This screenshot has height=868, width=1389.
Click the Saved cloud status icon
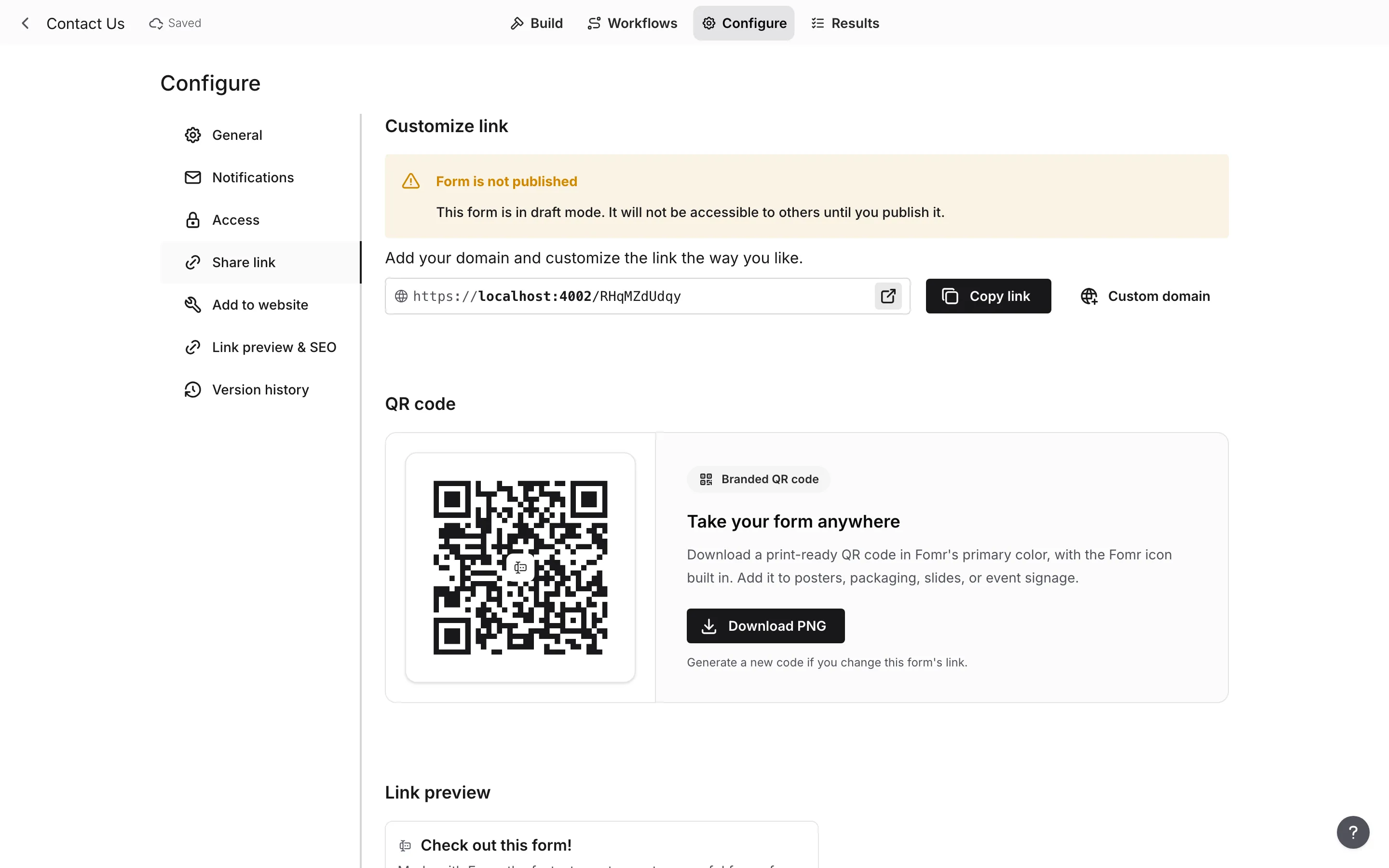coord(156,23)
